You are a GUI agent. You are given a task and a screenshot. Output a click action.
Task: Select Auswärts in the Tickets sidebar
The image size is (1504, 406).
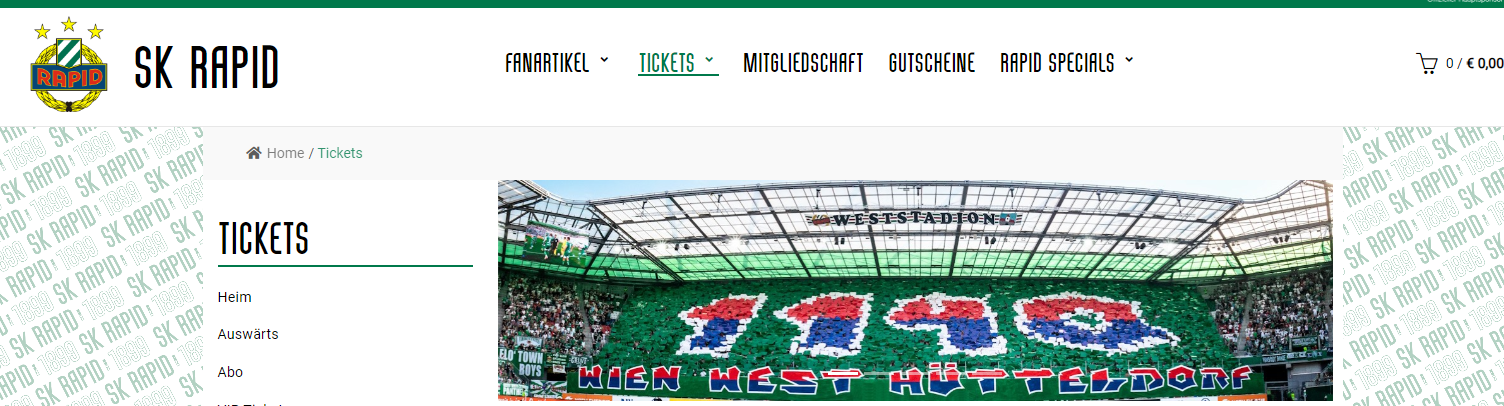(x=248, y=334)
